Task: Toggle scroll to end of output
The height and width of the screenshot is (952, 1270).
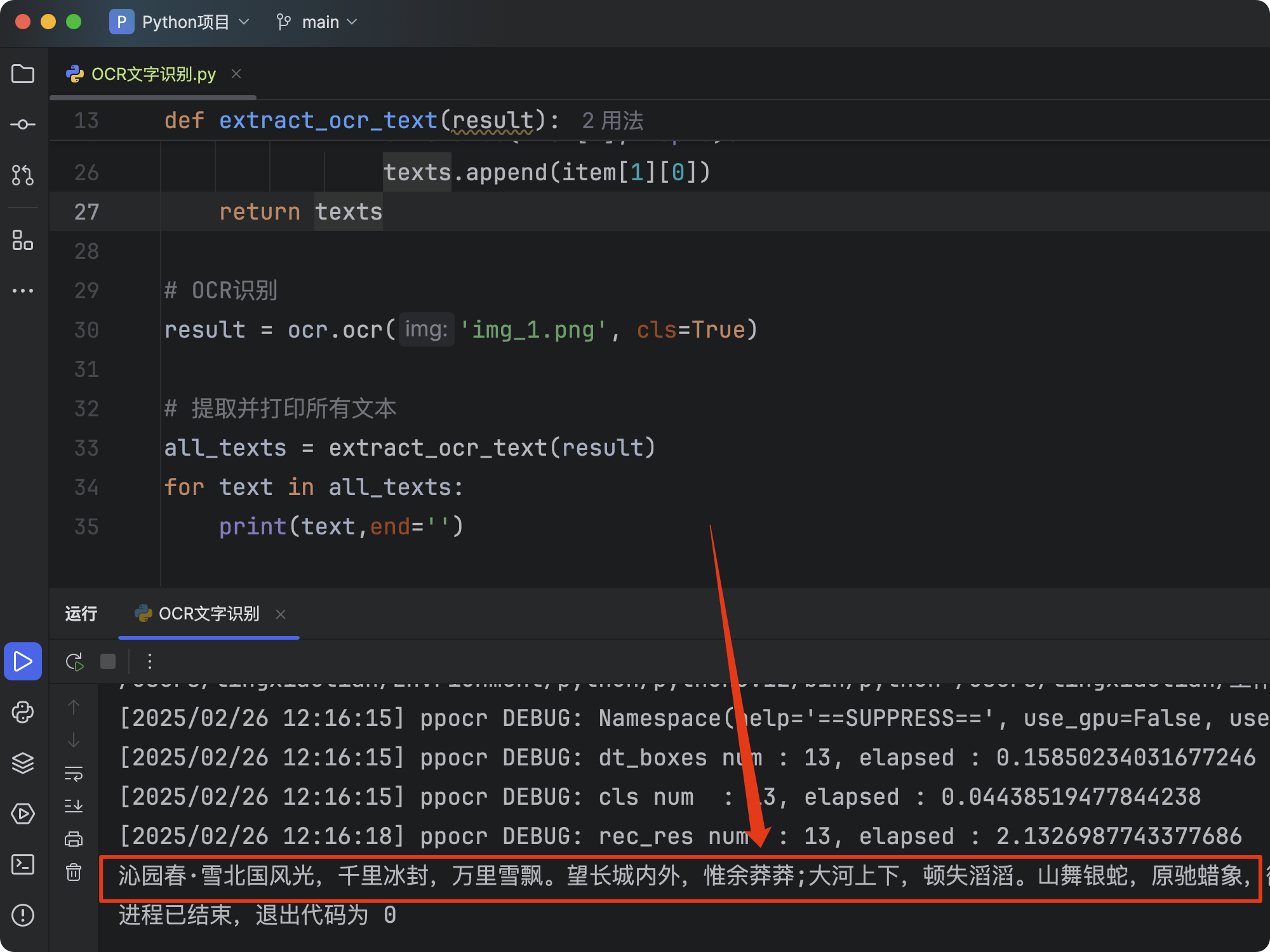Action: coord(74,806)
